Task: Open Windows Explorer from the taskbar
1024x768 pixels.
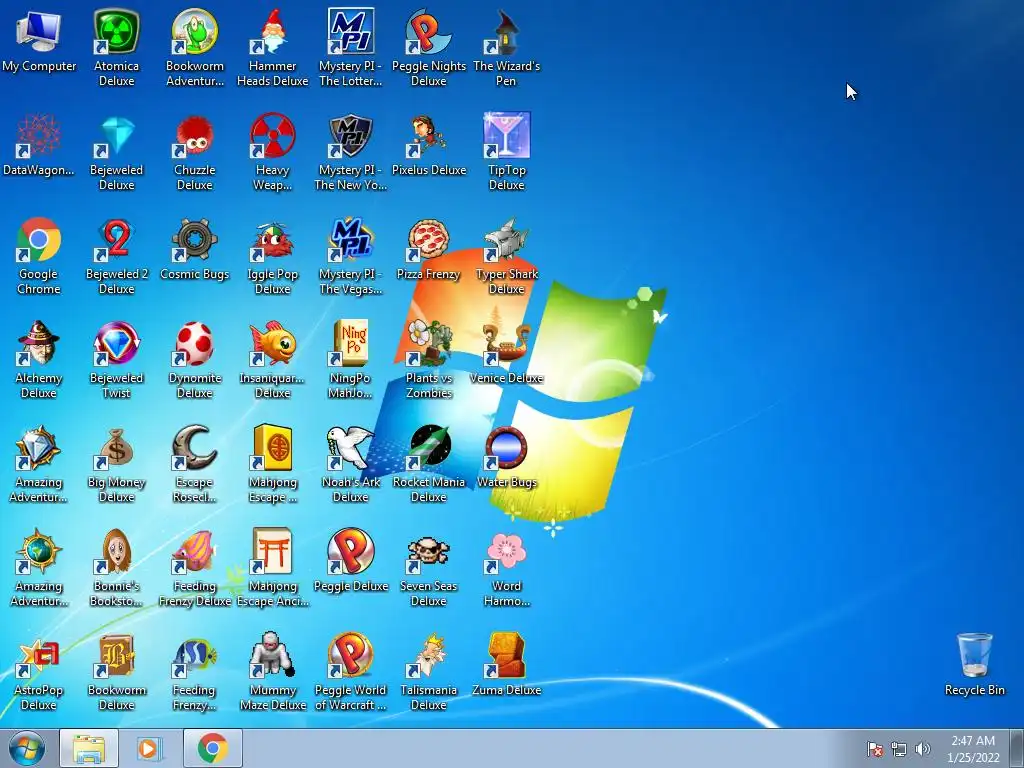Action: pos(89,748)
